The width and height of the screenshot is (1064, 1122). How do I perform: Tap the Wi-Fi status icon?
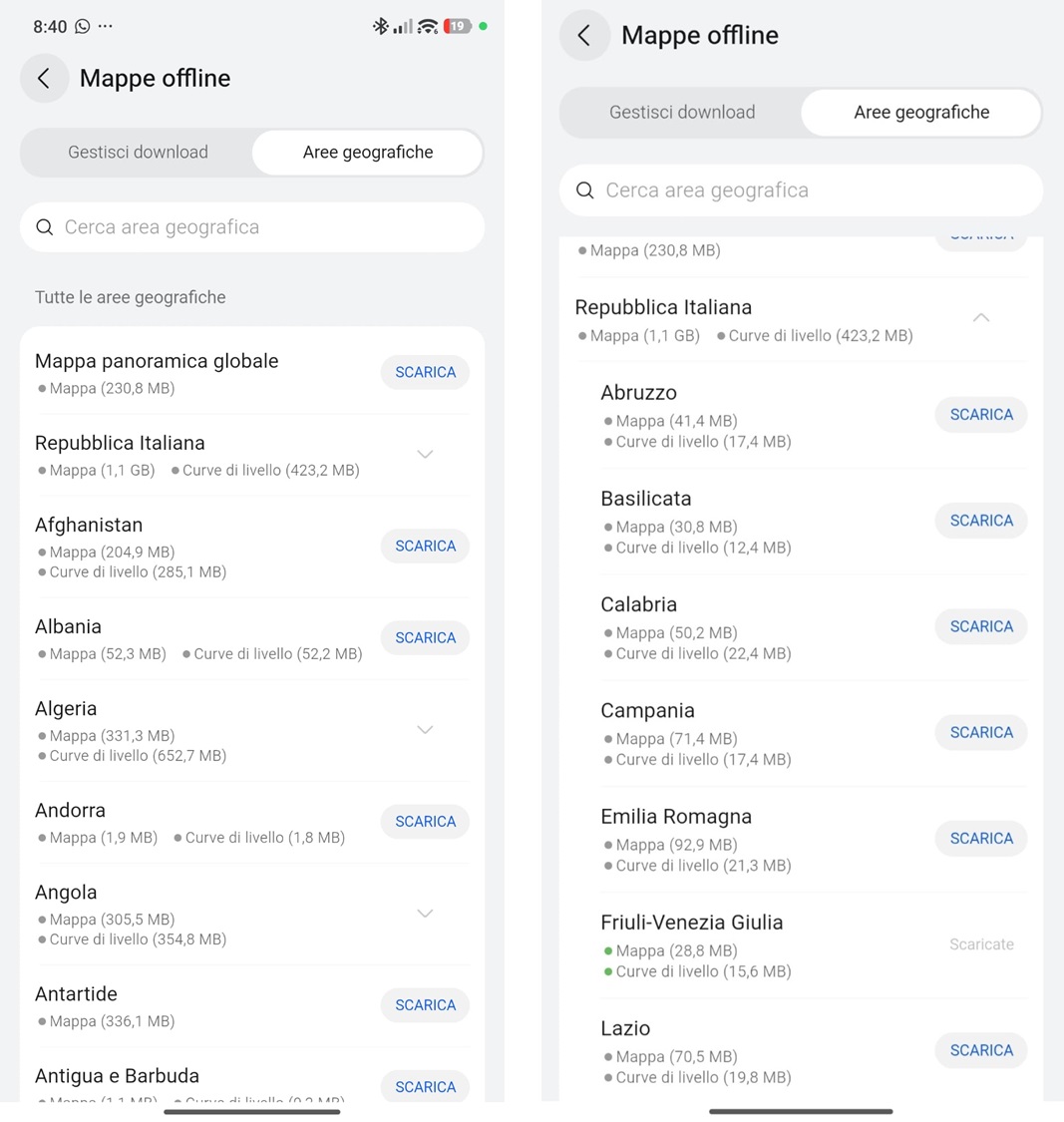(x=428, y=27)
